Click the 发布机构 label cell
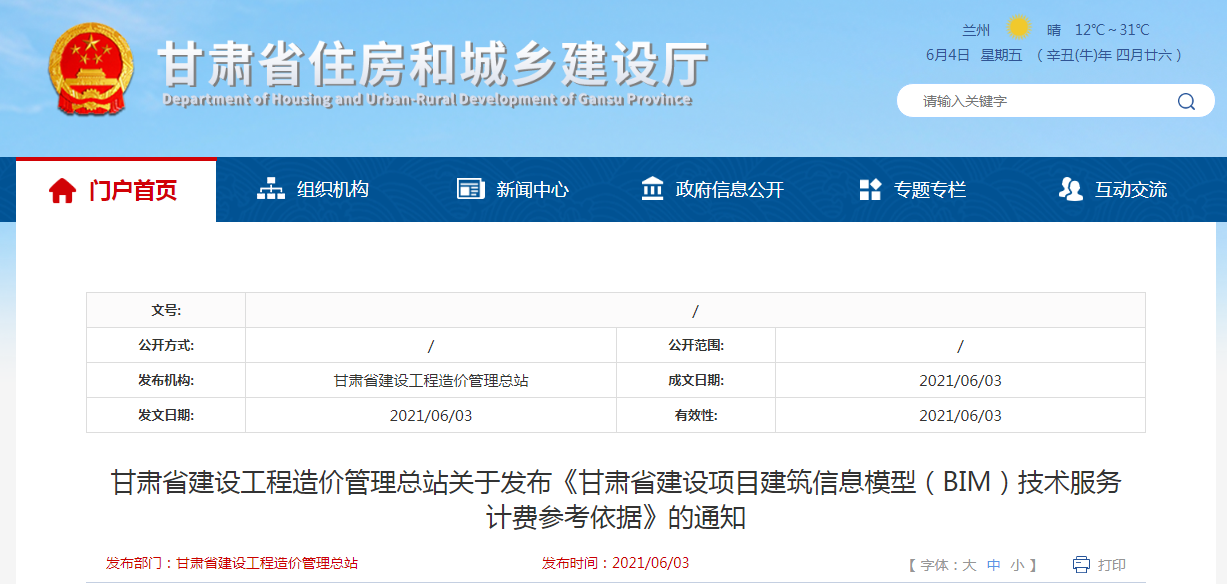Screen dimensions: 1227x584 point(166,380)
